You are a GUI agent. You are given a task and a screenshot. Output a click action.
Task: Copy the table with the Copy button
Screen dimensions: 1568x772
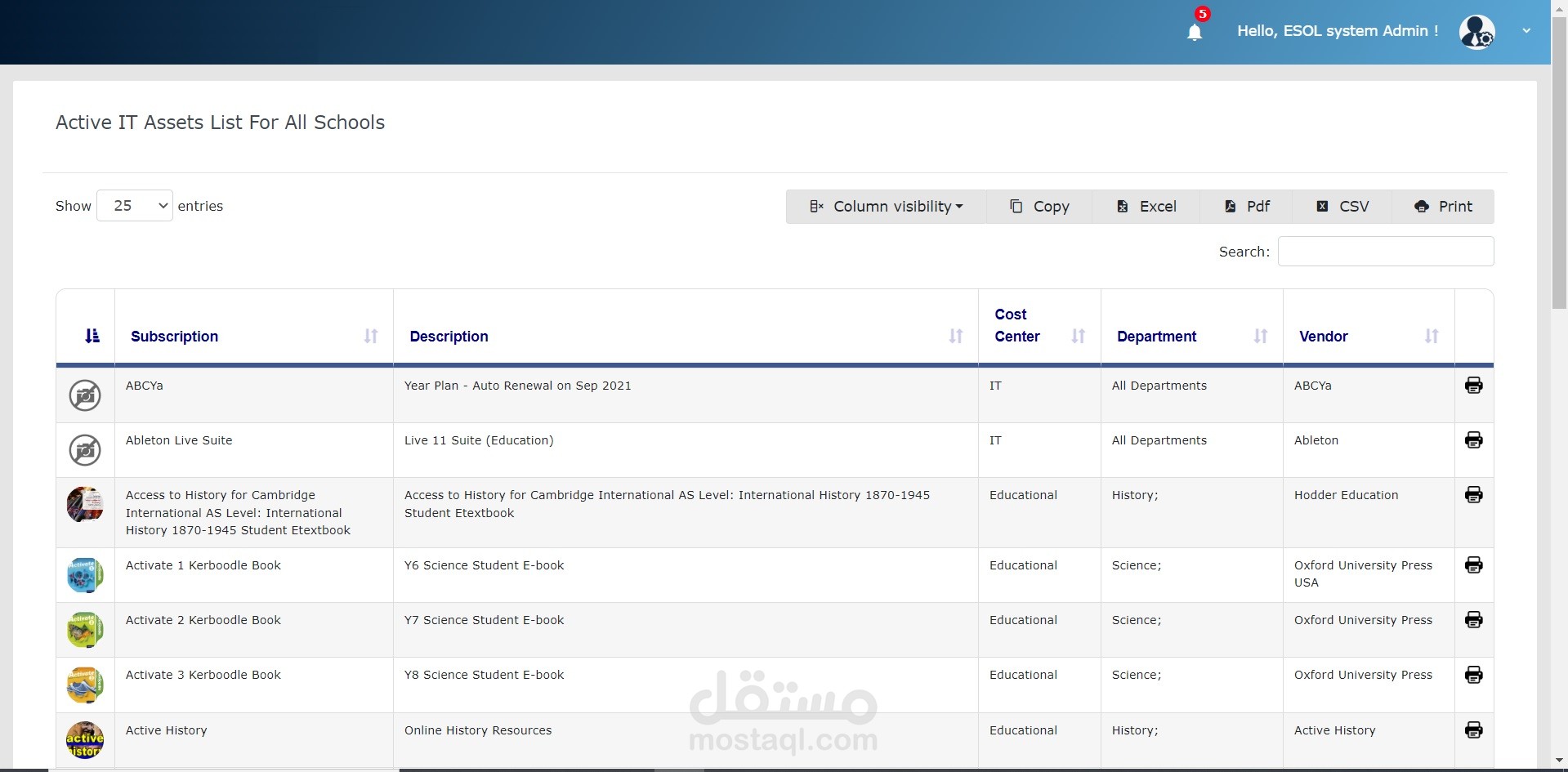pos(1039,207)
